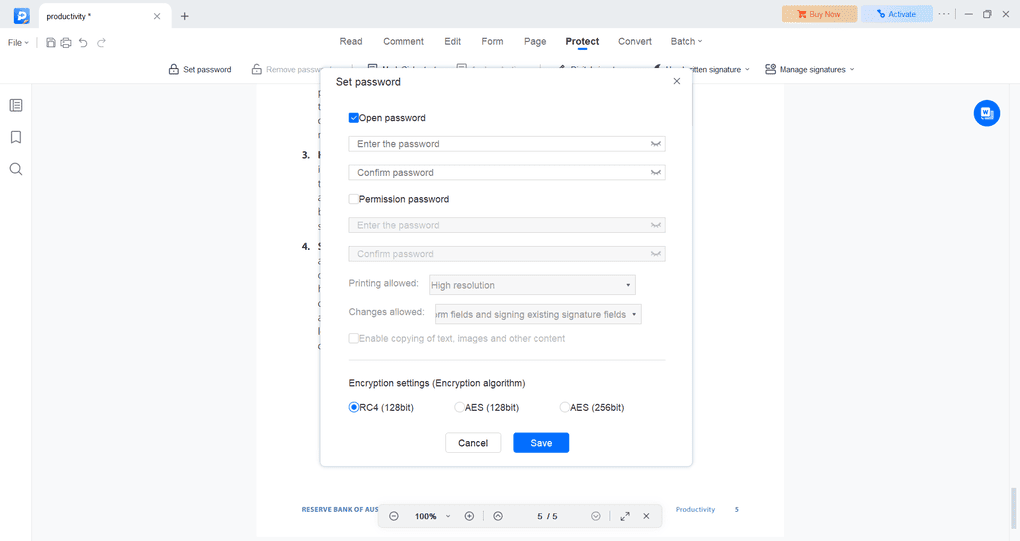
Task: Zoom out with the minus icon
Action: (x=394, y=516)
